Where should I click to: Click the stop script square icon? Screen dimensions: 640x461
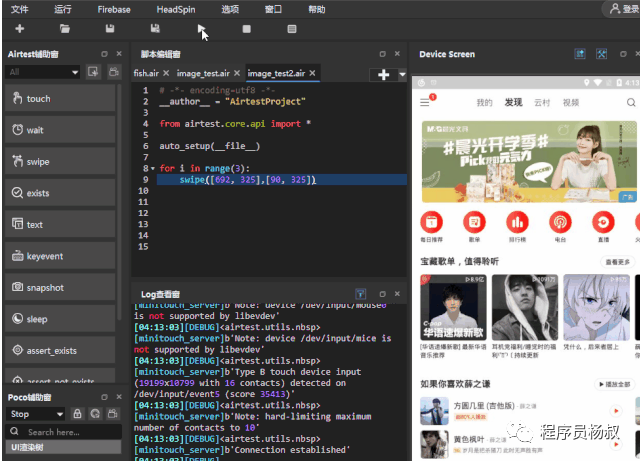click(247, 30)
